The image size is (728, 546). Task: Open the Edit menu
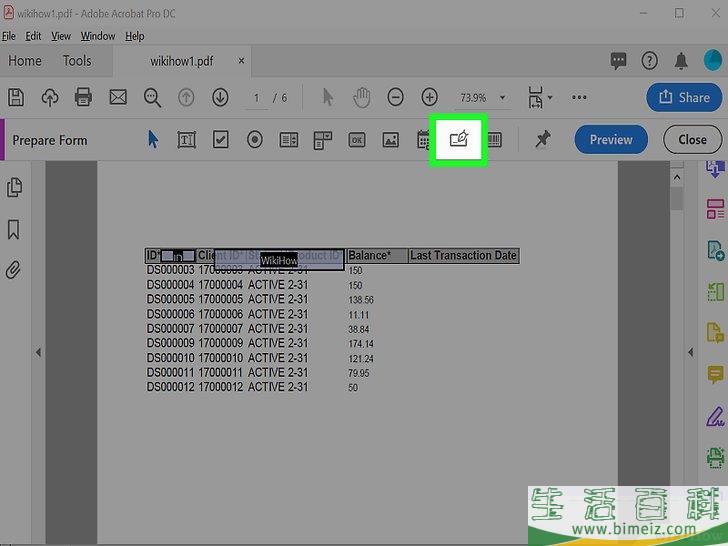tap(33, 36)
